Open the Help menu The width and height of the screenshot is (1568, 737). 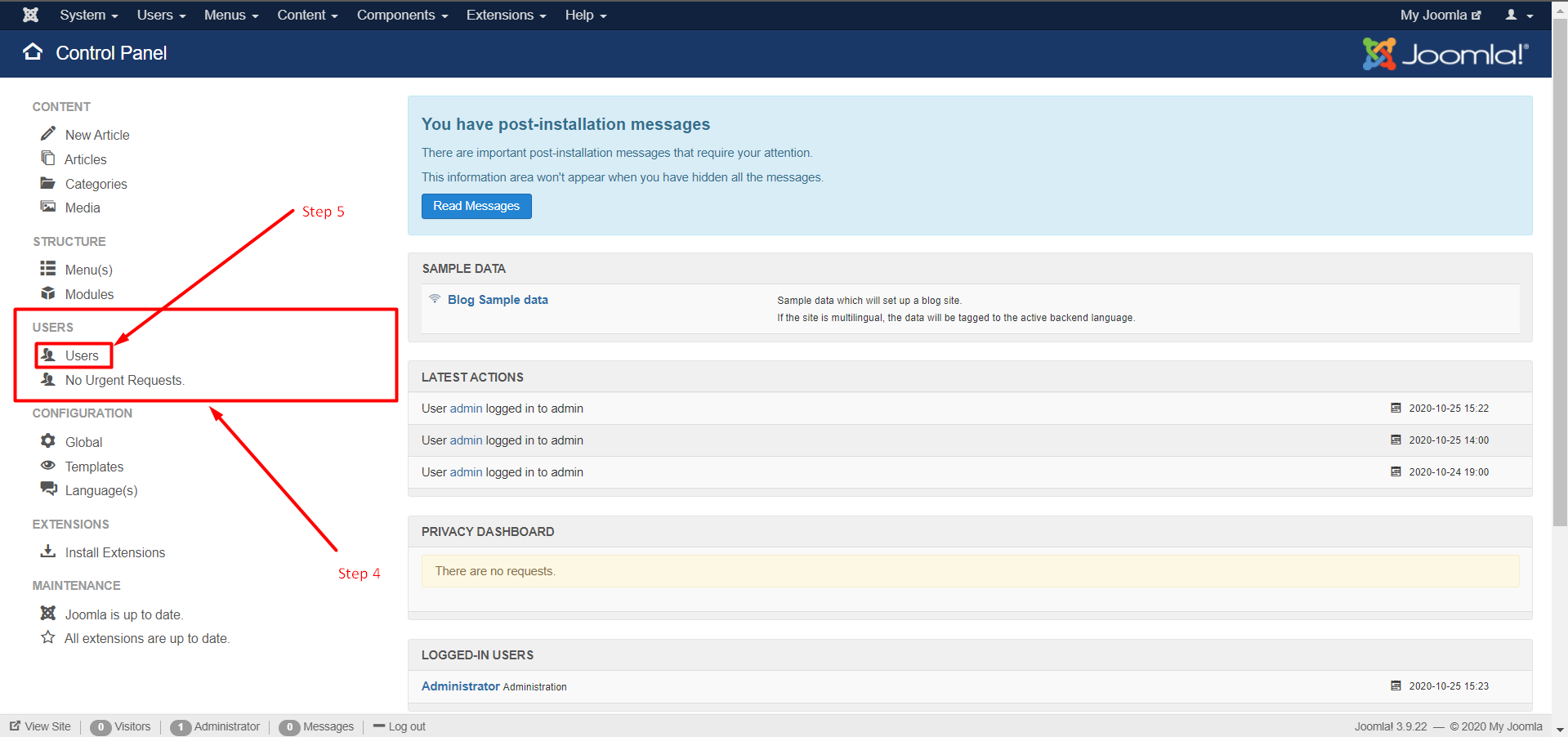(586, 15)
